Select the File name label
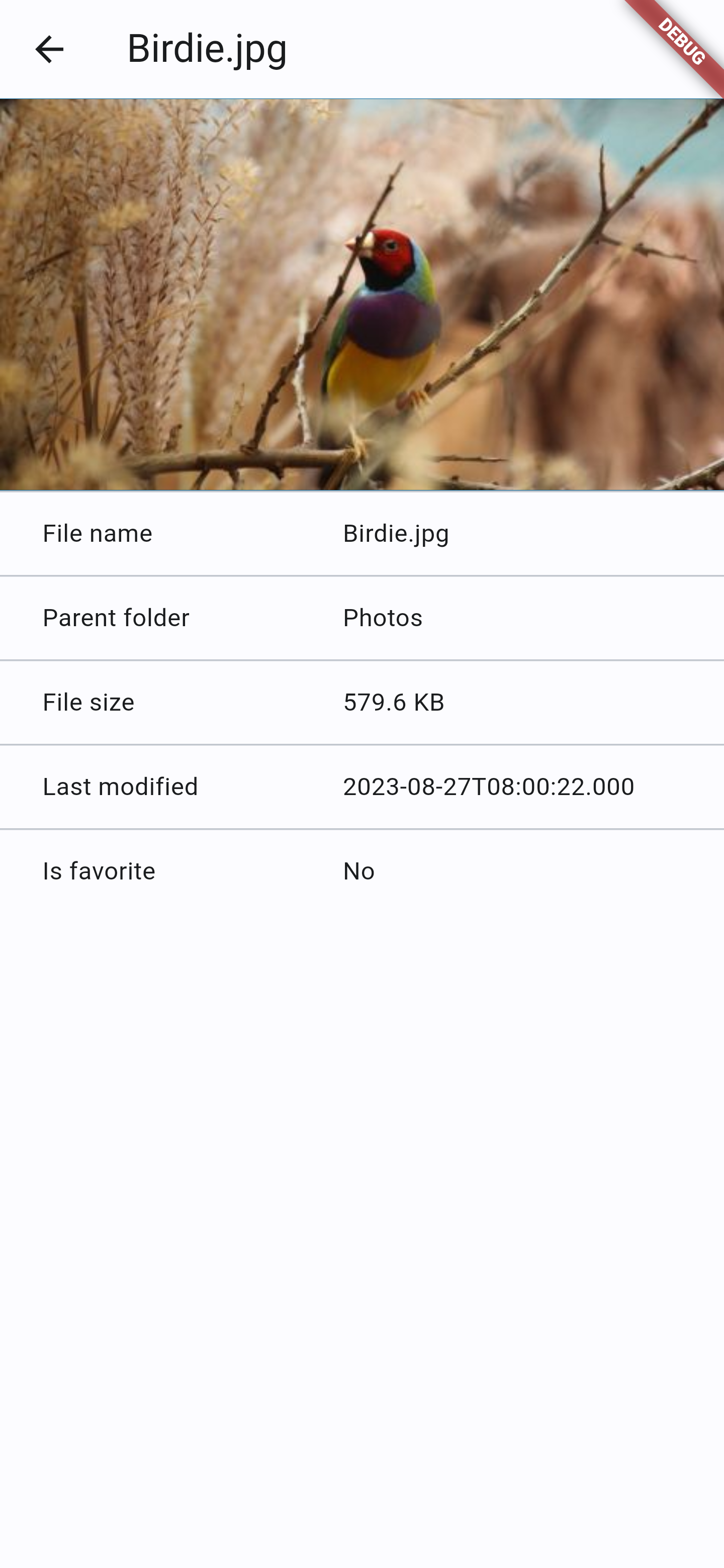Viewport: 724px width, 1568px height. coord(98,534)
